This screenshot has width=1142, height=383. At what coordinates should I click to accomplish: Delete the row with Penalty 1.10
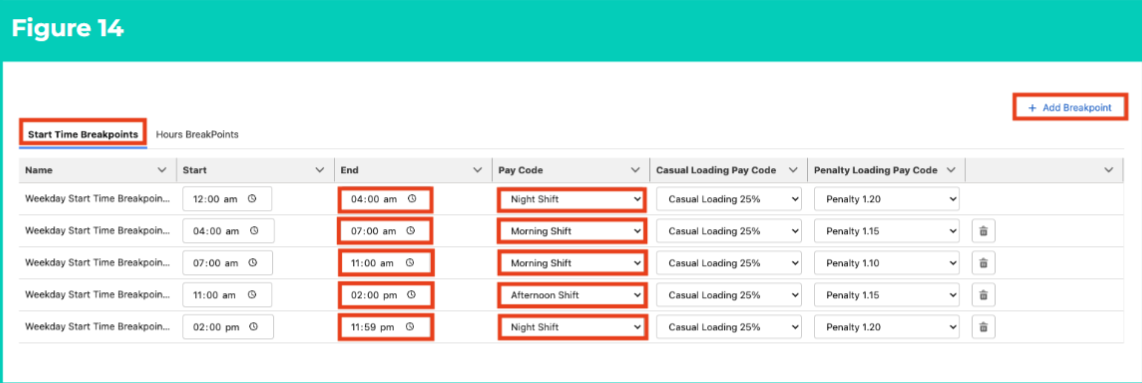[983, 263]
